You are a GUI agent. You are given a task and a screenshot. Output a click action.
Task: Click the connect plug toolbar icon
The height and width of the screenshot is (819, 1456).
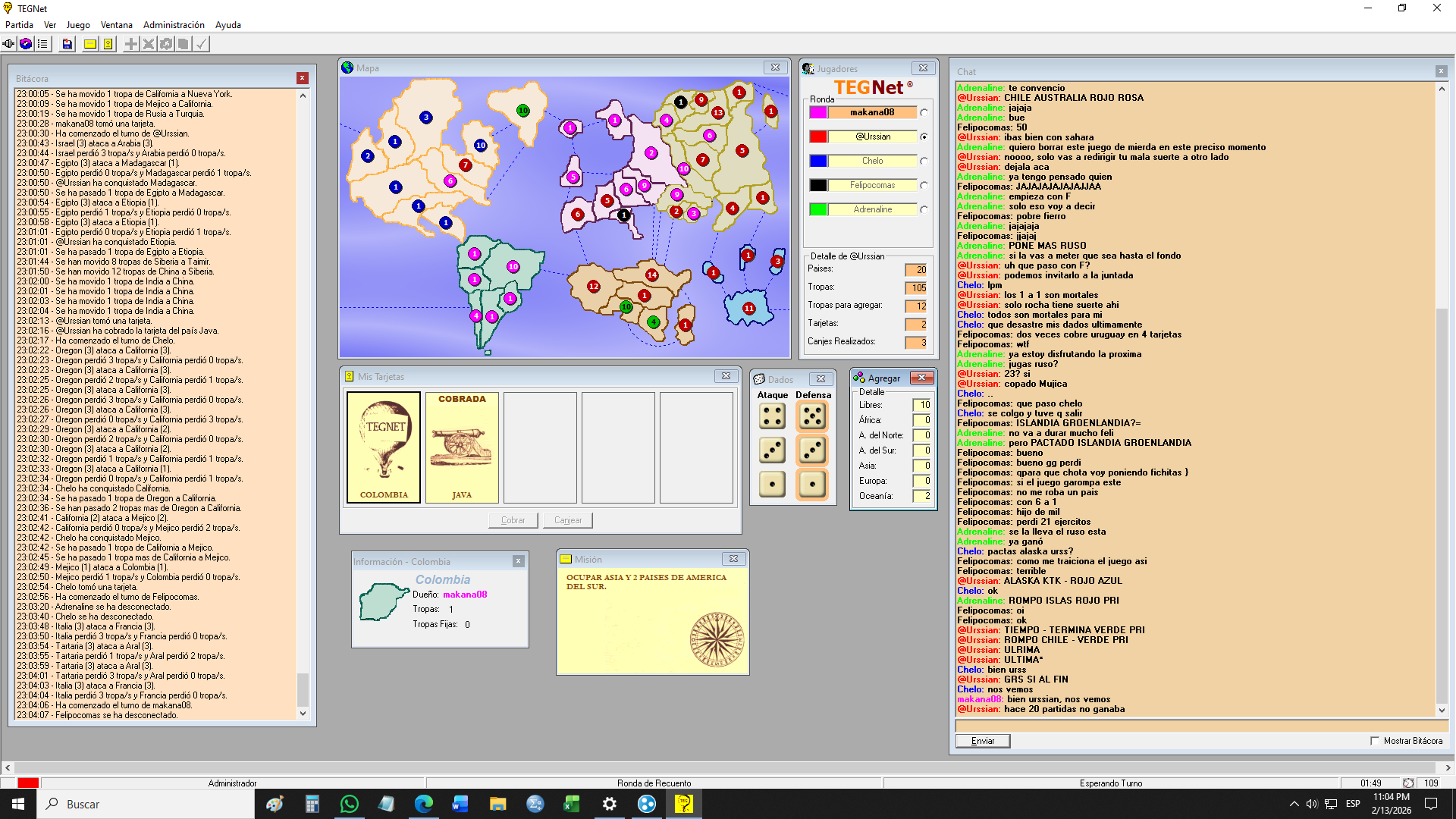(x=8, y=44)
